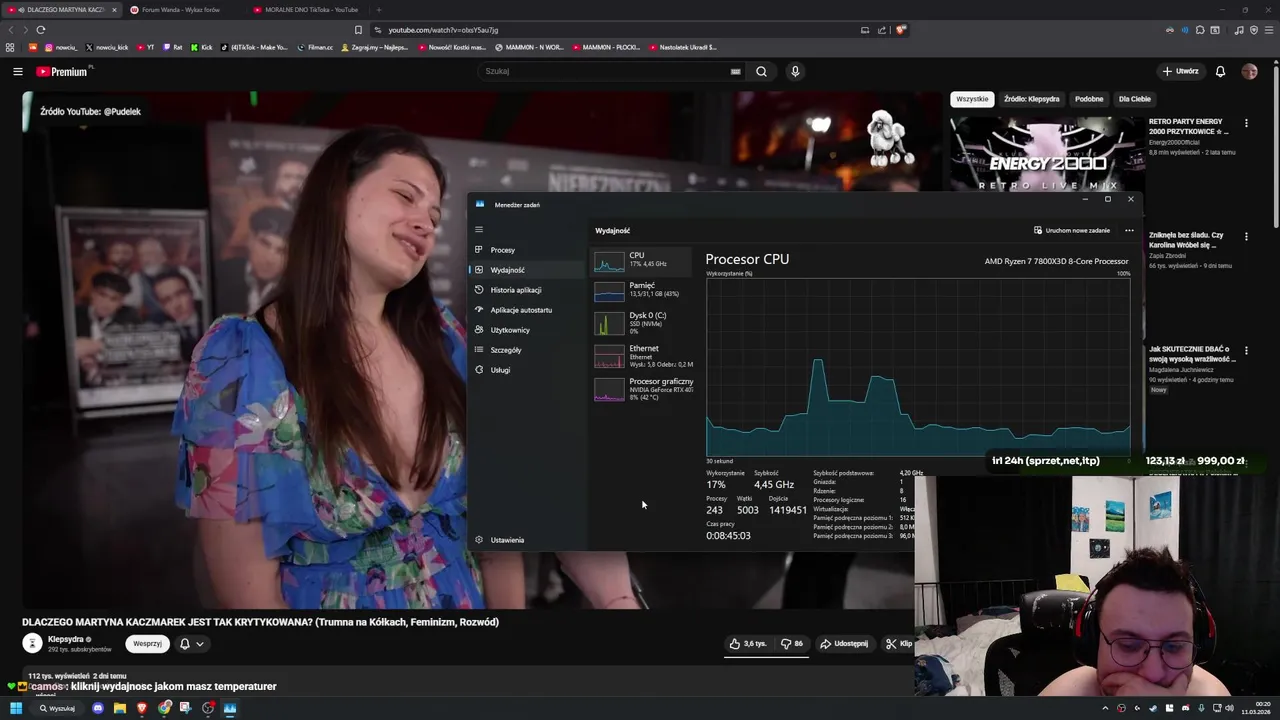Select the Procesor graficzny performance entry
Viewport: 1280px width, 720px height.
641,389
